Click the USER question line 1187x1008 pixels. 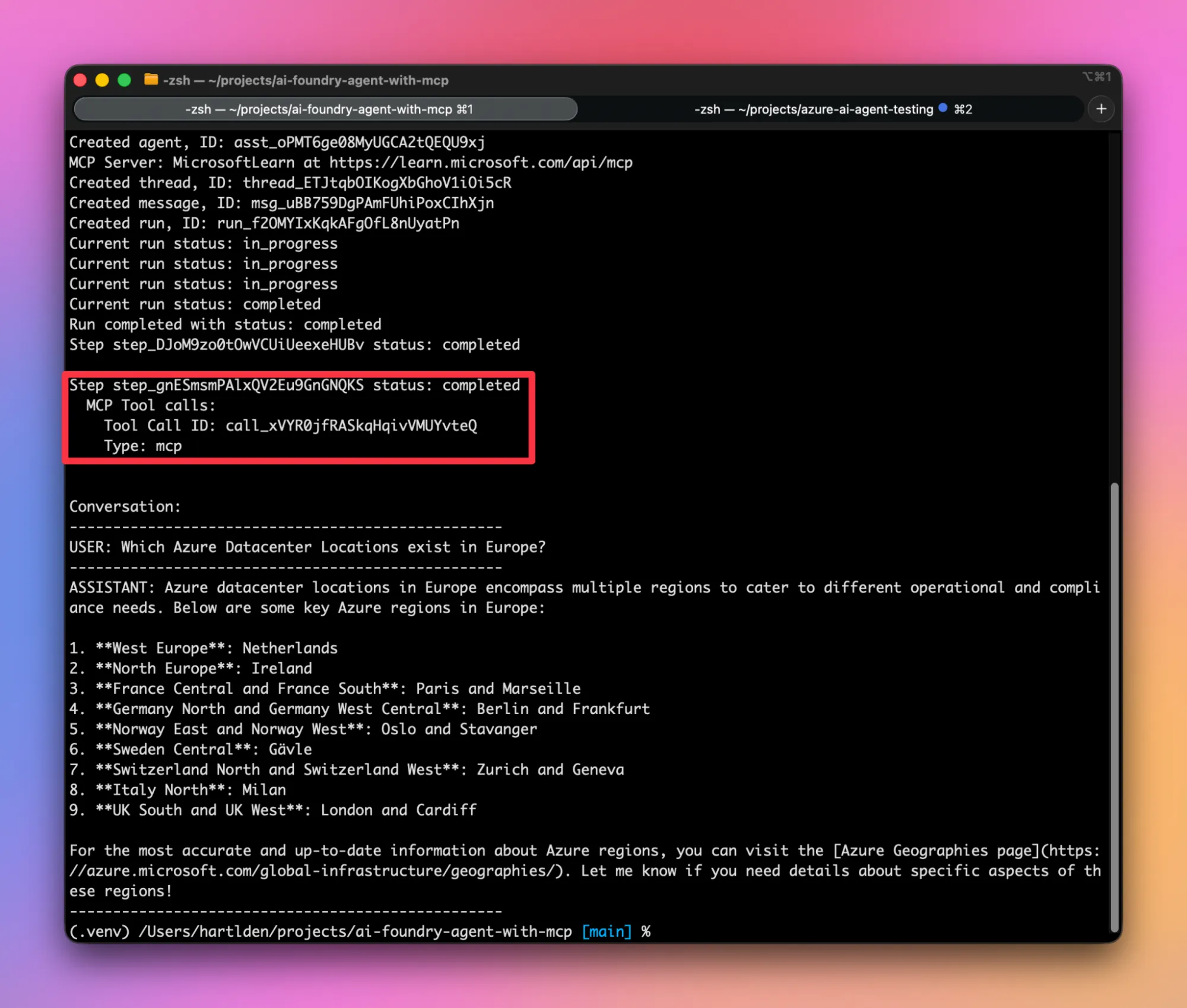pos(307,547)
